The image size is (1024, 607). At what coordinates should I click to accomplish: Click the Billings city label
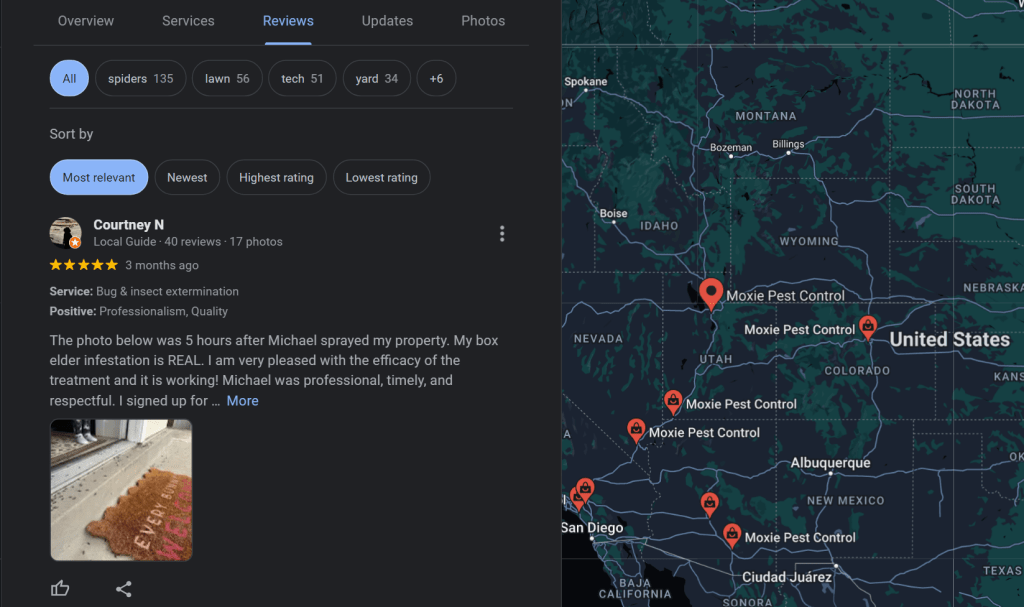788,144
